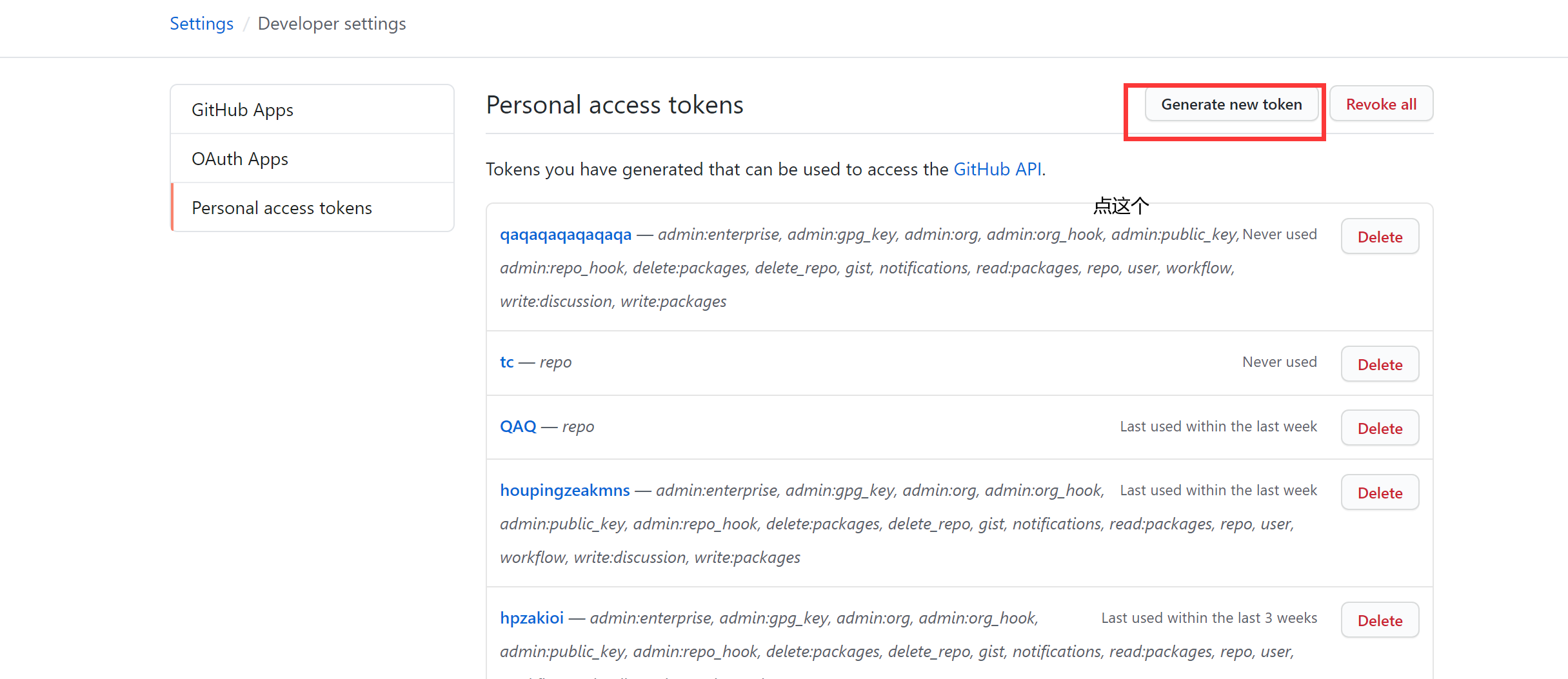Select OAuth Apps in the sidebar
This screenshot has height=679, width=1568.
(240, 159)
